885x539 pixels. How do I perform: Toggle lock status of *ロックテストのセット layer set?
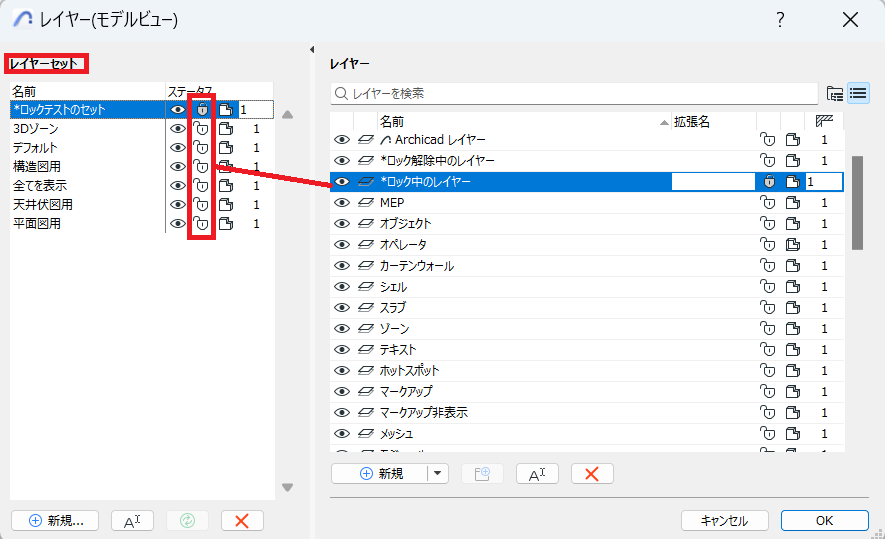tap(202, 109)
